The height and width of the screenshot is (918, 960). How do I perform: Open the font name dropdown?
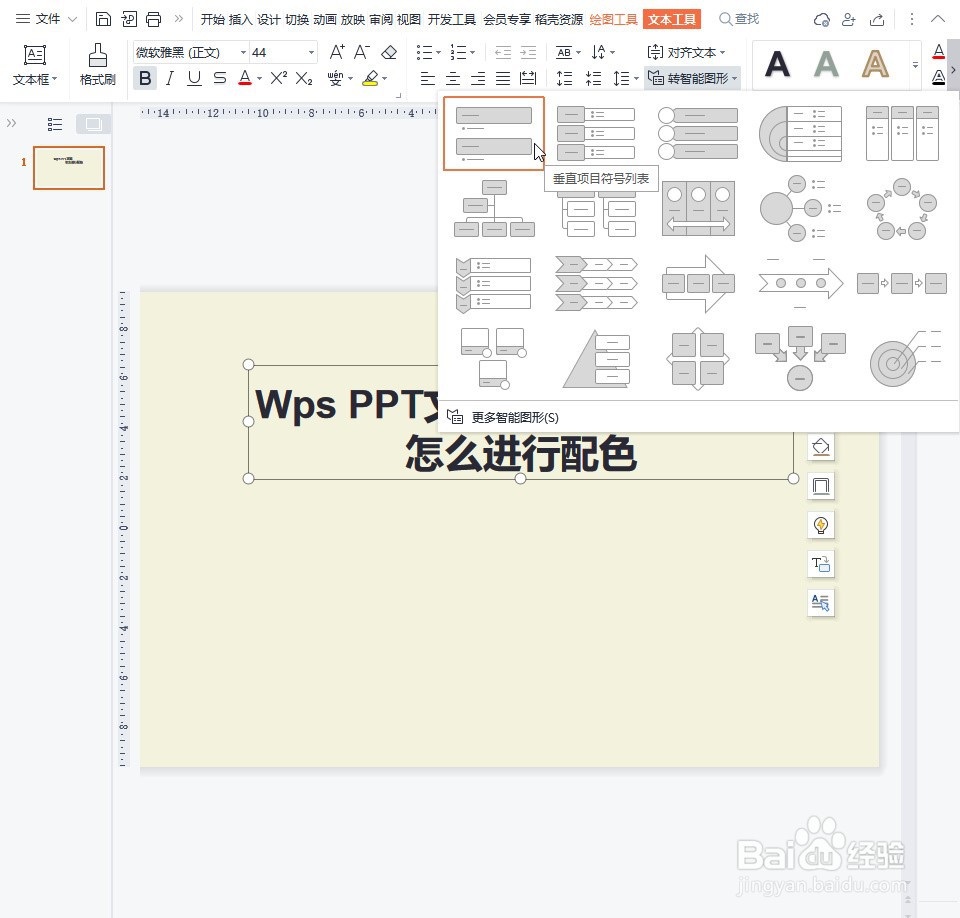tap(243, 53)
